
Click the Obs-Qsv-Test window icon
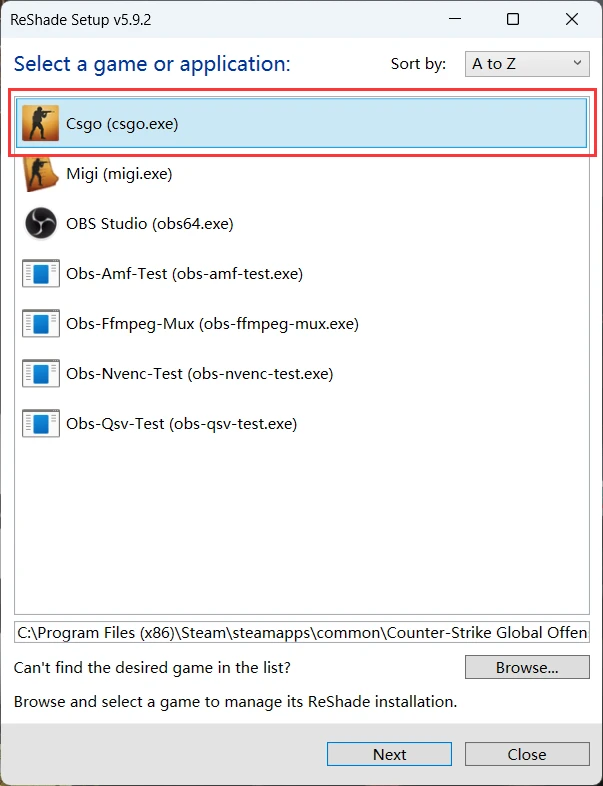coord(41,424)
